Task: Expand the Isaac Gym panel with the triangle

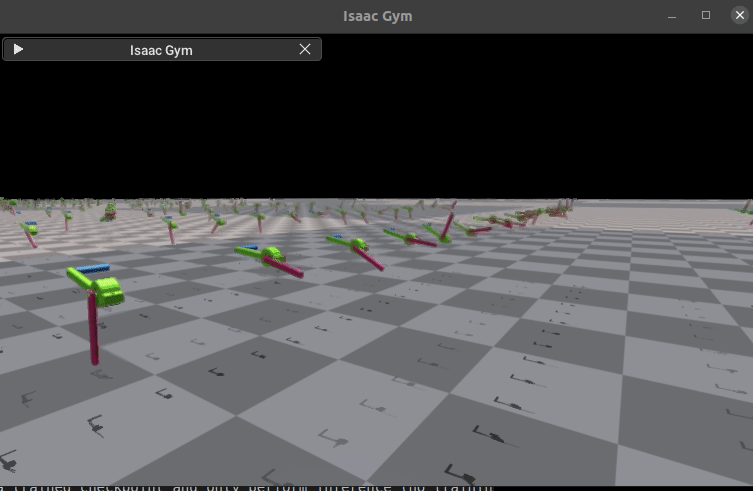Action: pos(18,49)
